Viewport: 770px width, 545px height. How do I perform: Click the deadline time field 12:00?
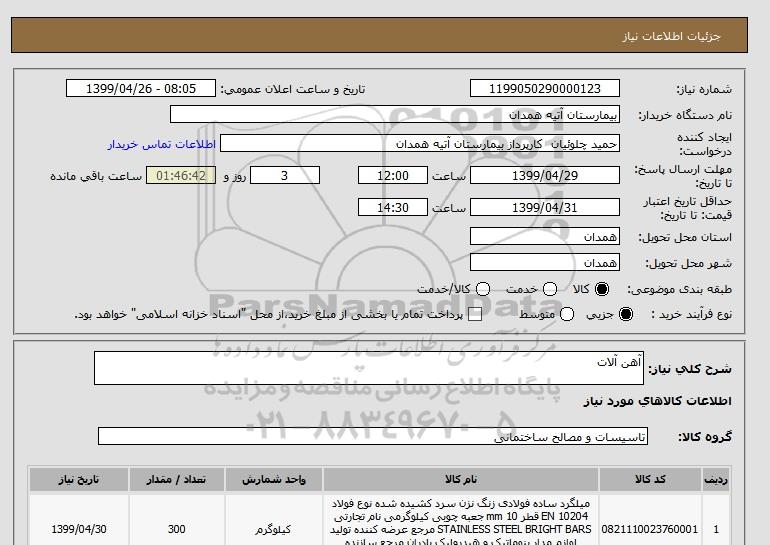(393, 175)
